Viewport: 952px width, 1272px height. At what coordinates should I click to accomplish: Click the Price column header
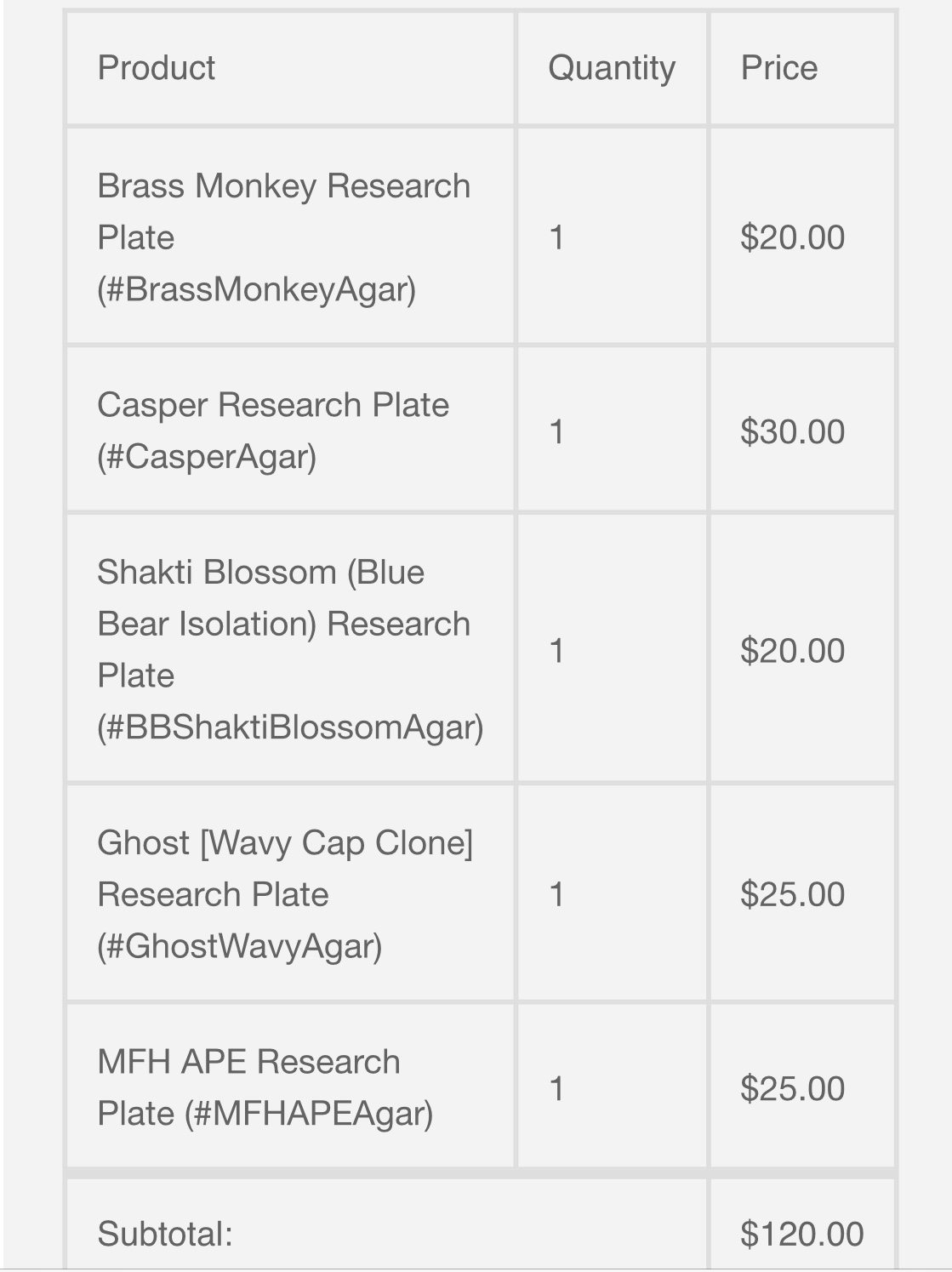(x=778, y=68)
